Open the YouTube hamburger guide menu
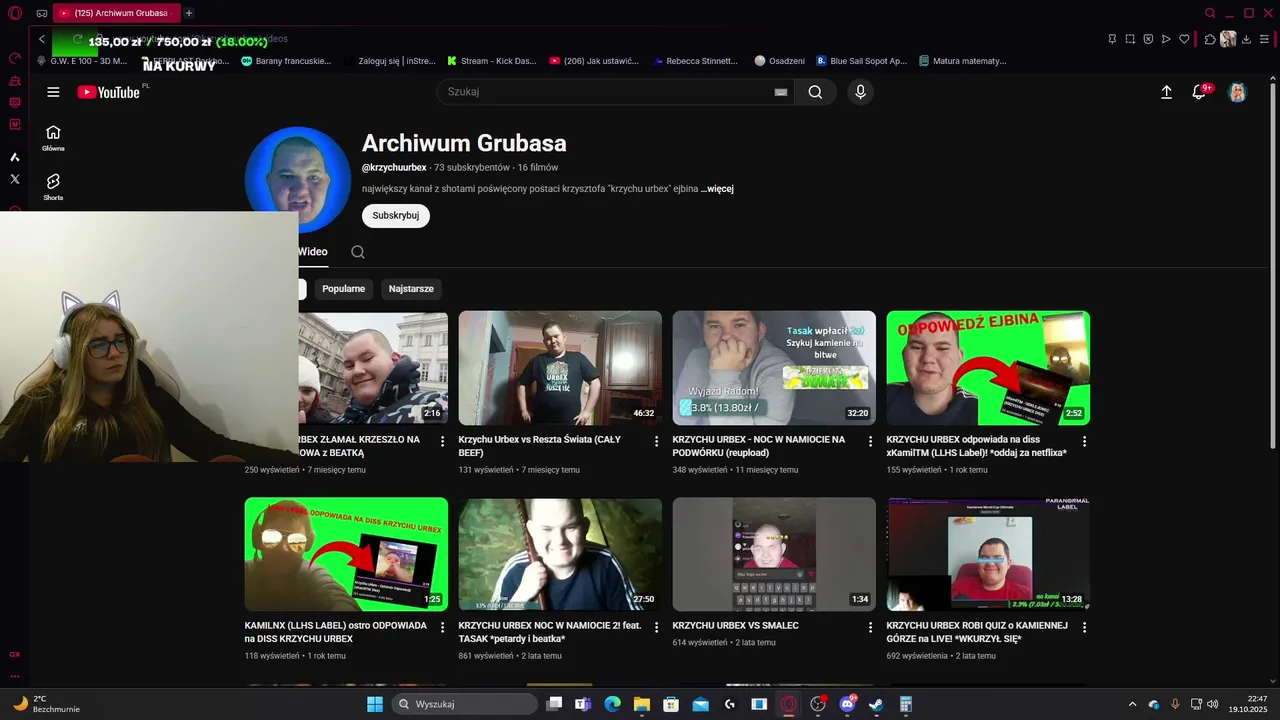Image resolution: width=1280 pixels, height=720 pixels. tap(53, 92)
